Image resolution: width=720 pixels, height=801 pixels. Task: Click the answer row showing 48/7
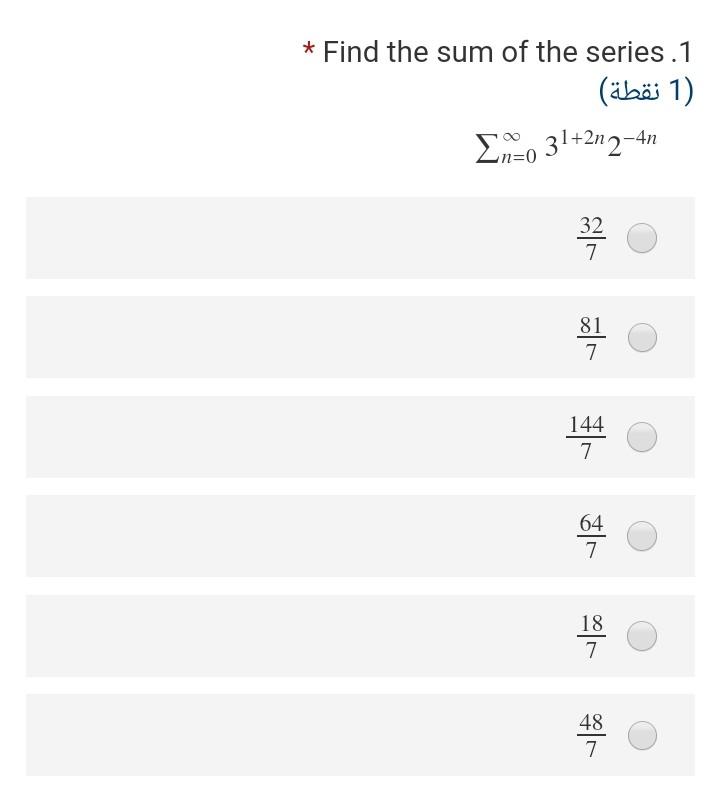(x=360, y=735)
